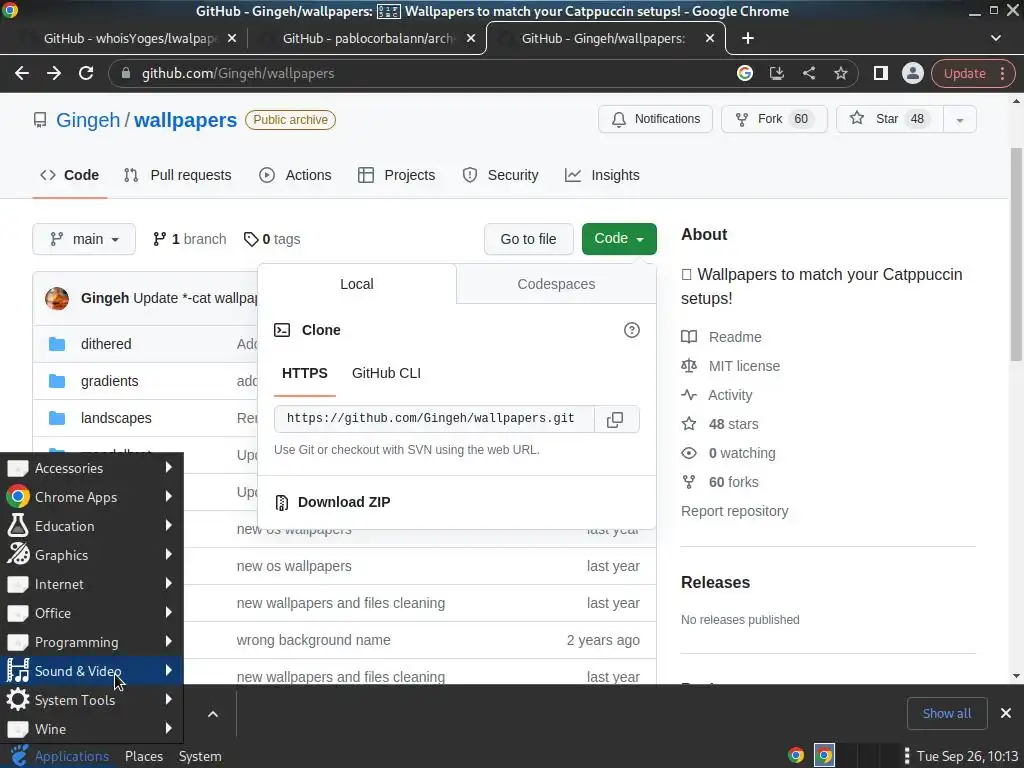The width and height of the screenshot is (1024, 768).
Task: Dismiss the downloads bar with the X
Action: [1006, 713]
